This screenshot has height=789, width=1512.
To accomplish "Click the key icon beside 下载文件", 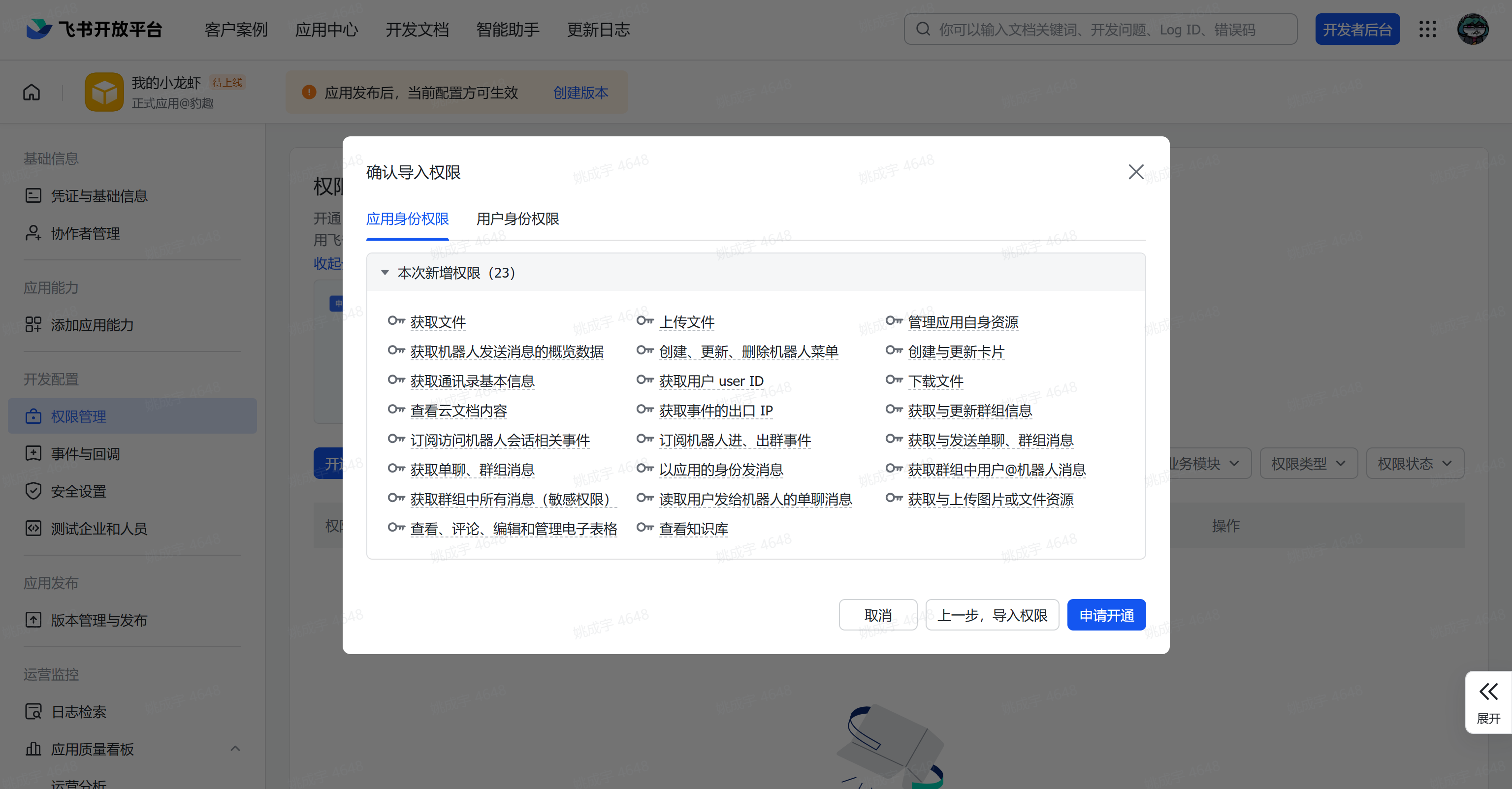I will (x=894, y=380).
